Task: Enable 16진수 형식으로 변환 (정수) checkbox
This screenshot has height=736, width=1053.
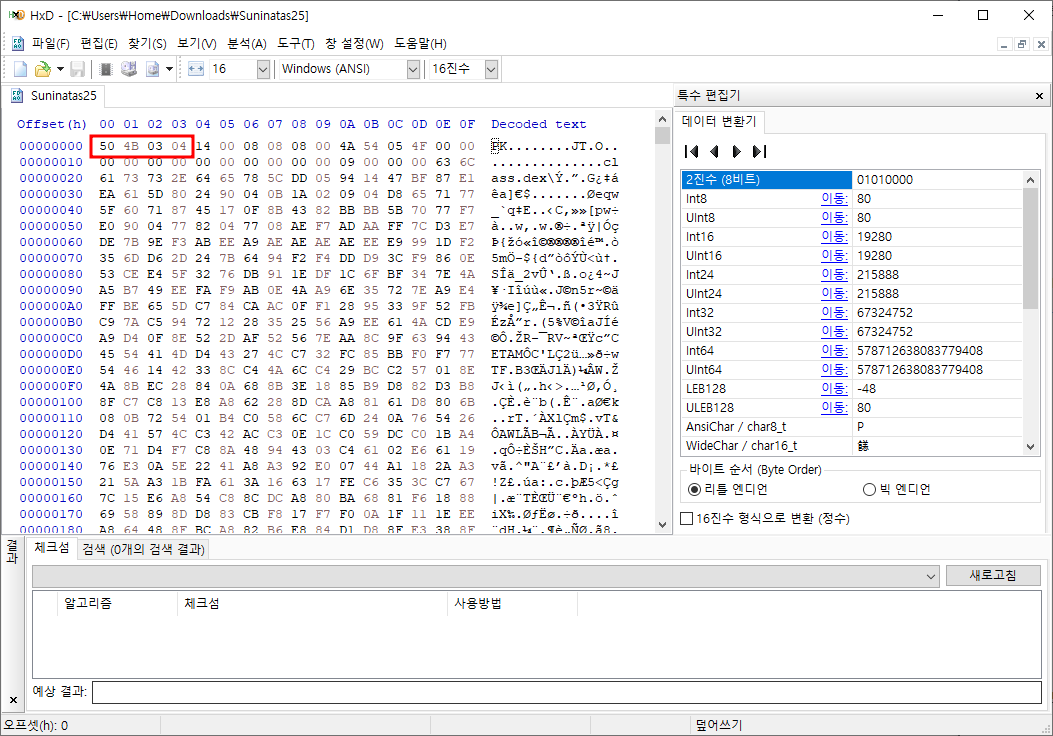Action: (765, 518)
